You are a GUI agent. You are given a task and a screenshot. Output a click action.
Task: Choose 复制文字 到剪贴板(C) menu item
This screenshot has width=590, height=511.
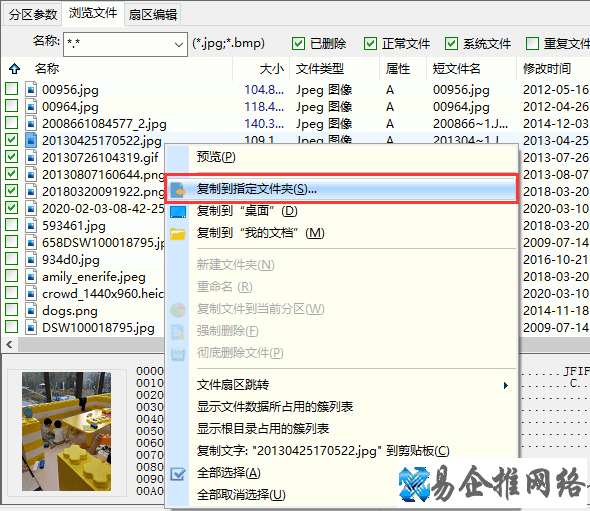tap(341, 451)
